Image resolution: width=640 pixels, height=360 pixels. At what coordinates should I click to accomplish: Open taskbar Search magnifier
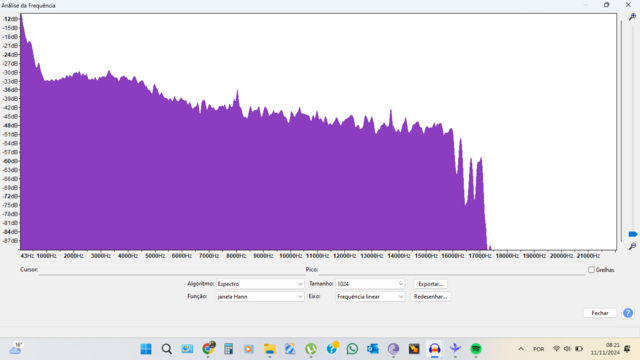[167, 349]
